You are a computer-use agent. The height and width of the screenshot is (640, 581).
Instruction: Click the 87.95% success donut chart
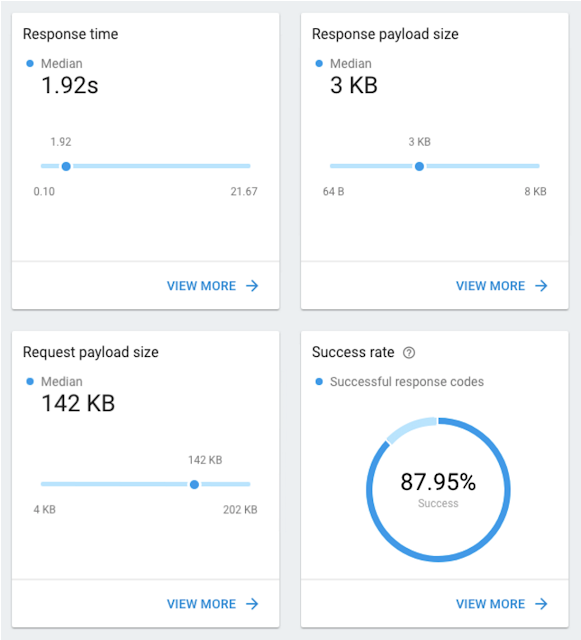pos(438,489)
